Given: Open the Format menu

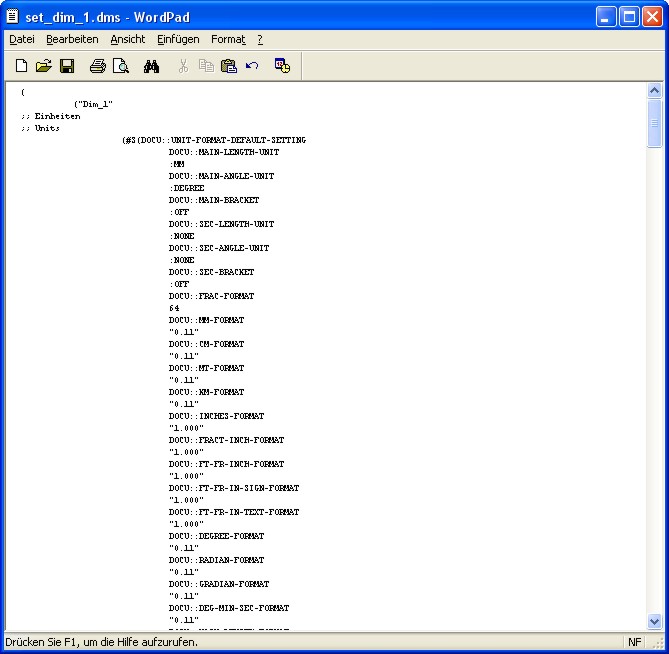Looking at the screenshot, I should pos(228,39).
